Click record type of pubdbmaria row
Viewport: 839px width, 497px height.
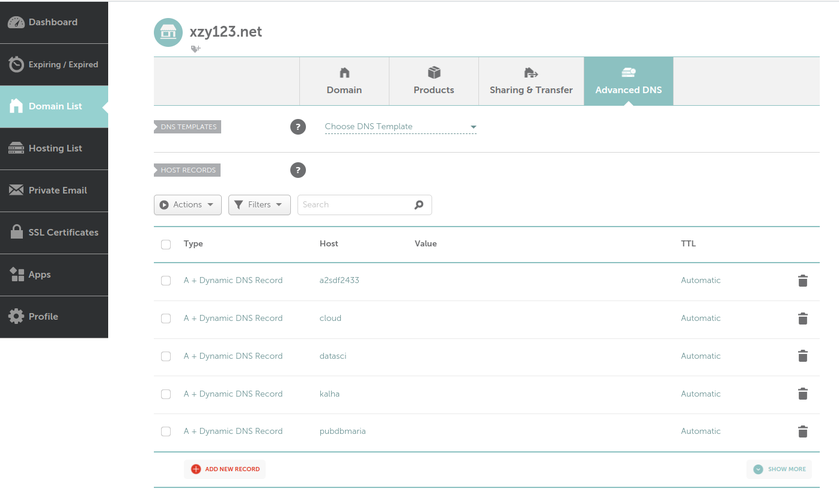point(233,431)
